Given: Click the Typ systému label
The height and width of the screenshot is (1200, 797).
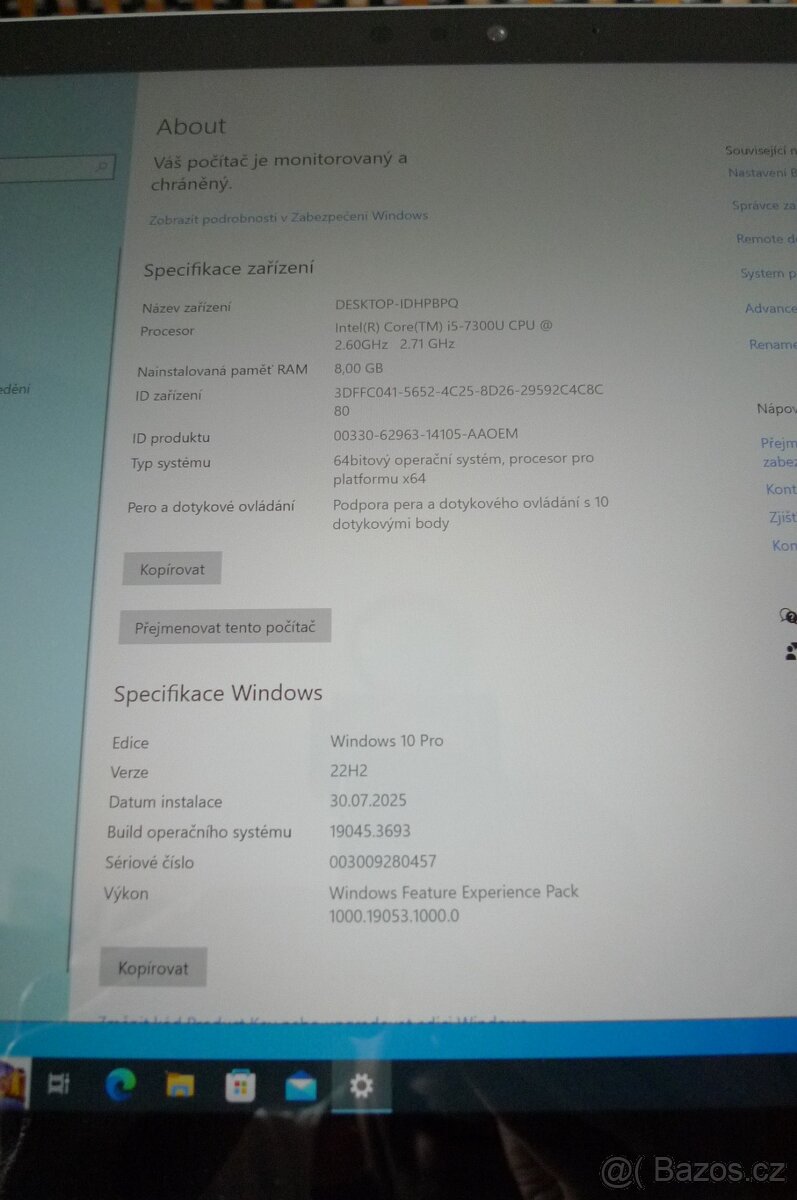Looking at the screenshot, I should pos(170,464).
